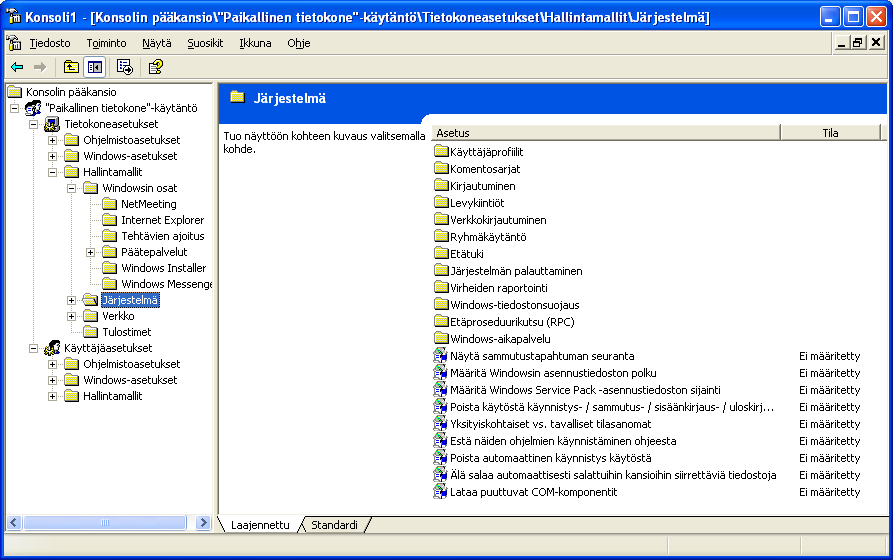Click the Kirjautuminen folder icon
Screen dimensions: 893x560
click(441, 185)
